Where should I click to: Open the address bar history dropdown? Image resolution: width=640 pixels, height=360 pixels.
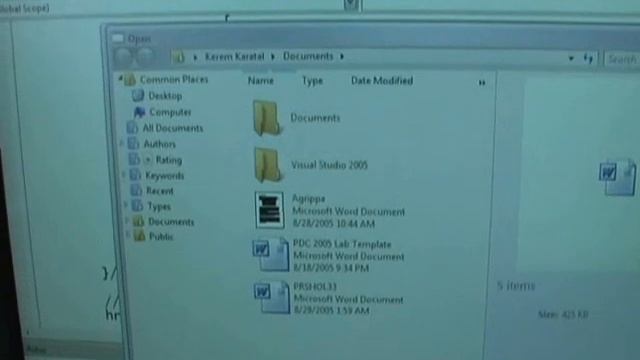coord(571,58)
